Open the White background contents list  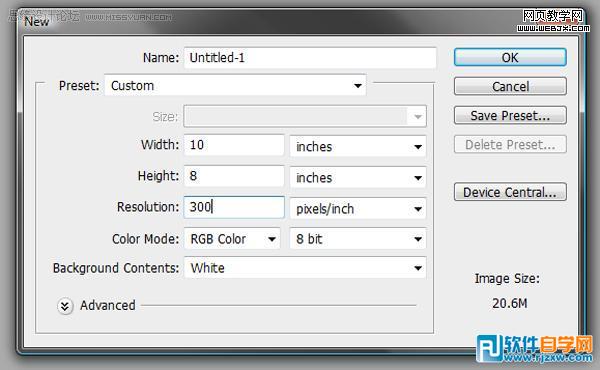click(x=305, y=267)
